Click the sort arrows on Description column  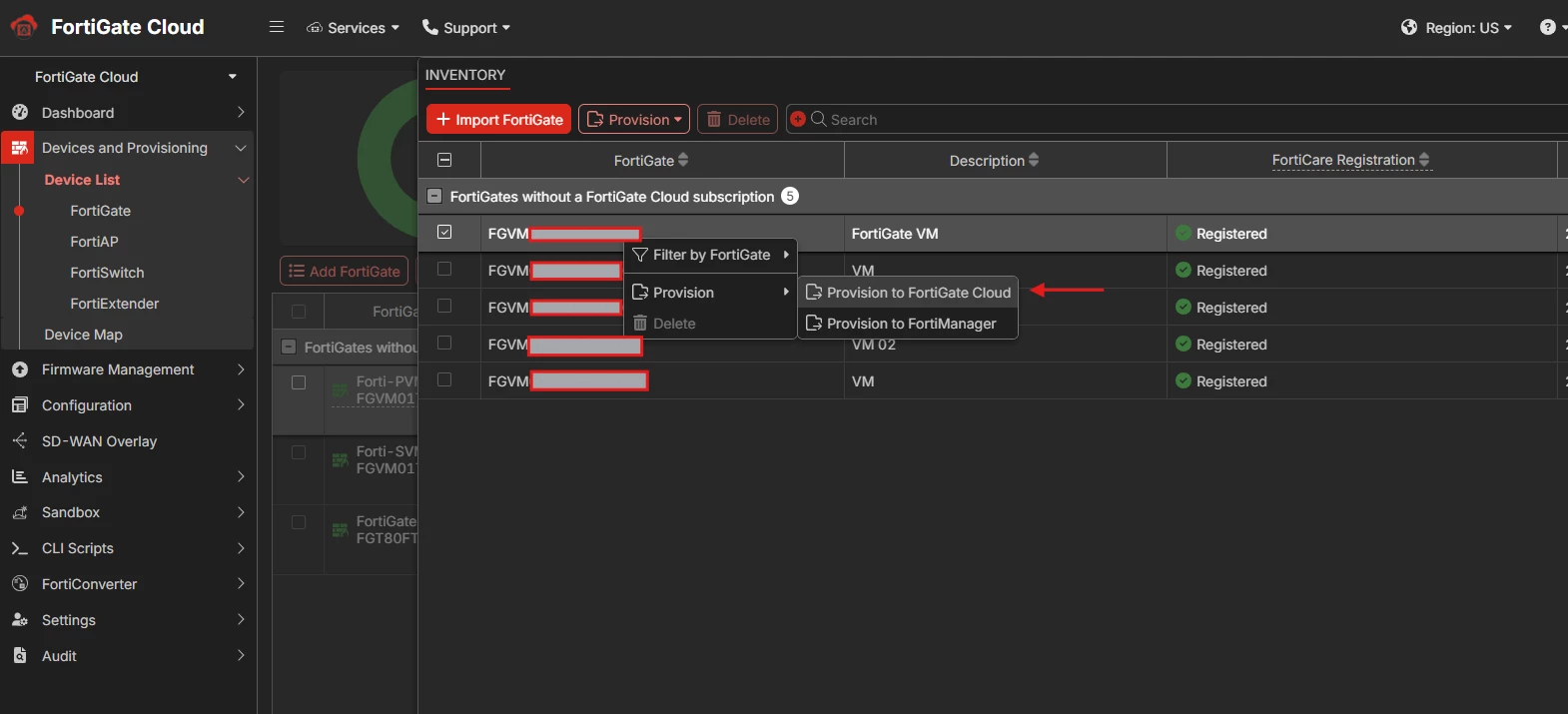click(x=1034, y=160)
